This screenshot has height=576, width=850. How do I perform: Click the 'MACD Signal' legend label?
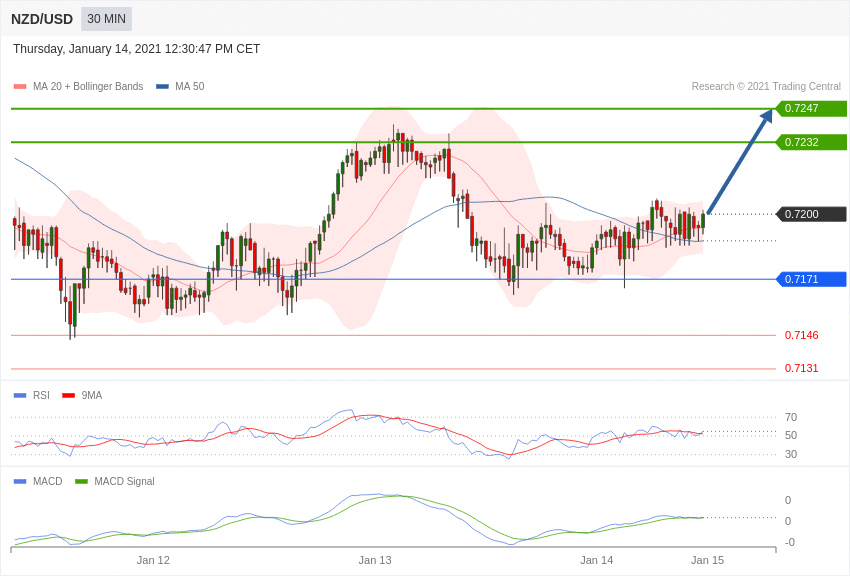(x=124, y=481)
